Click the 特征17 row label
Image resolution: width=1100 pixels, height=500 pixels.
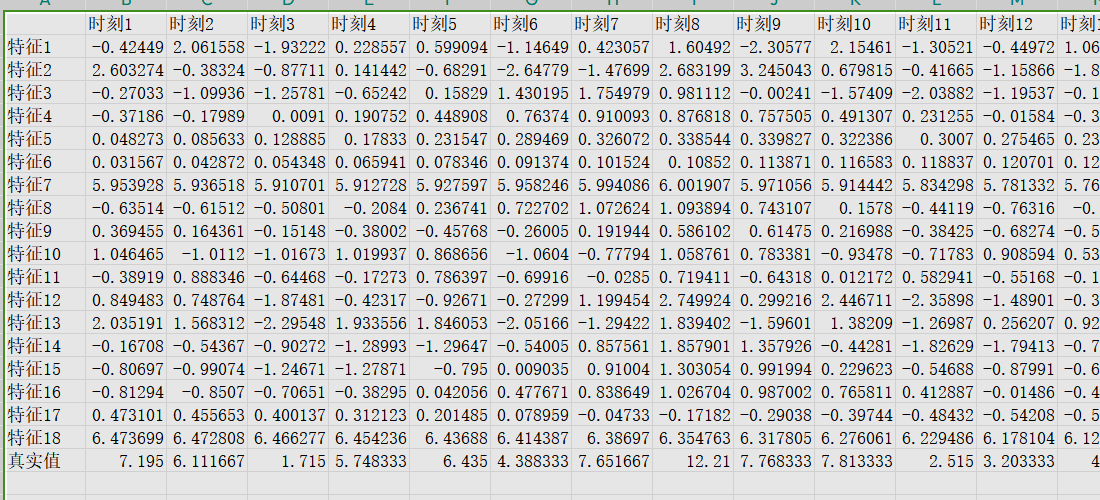[x=45, y=415]
